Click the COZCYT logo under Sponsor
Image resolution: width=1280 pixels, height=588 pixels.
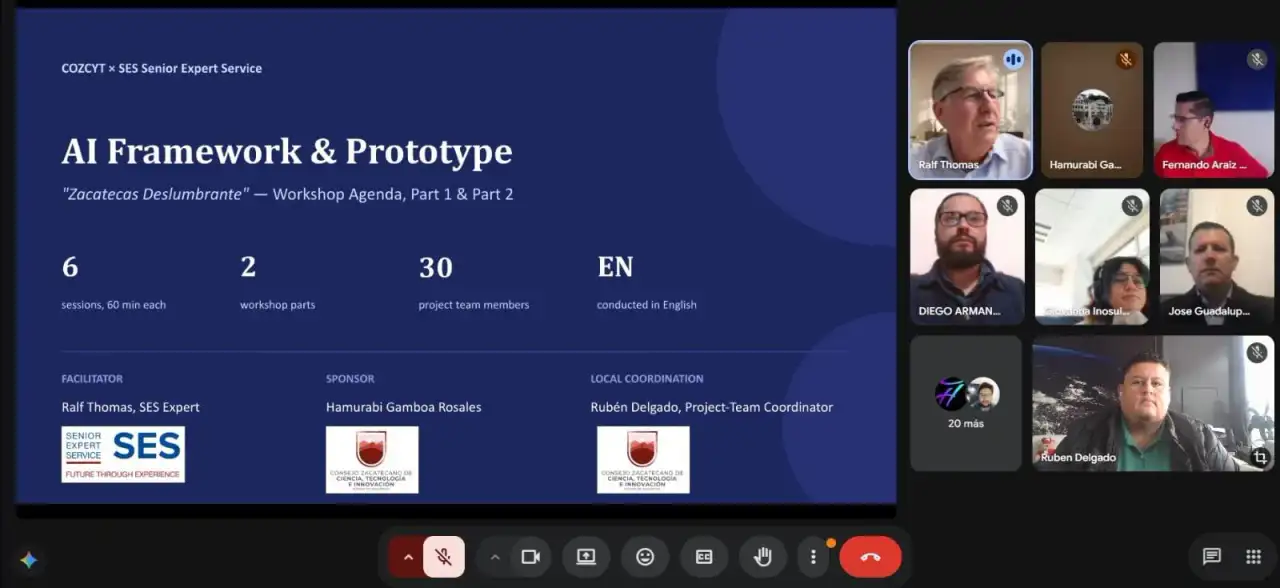(372, 460)
